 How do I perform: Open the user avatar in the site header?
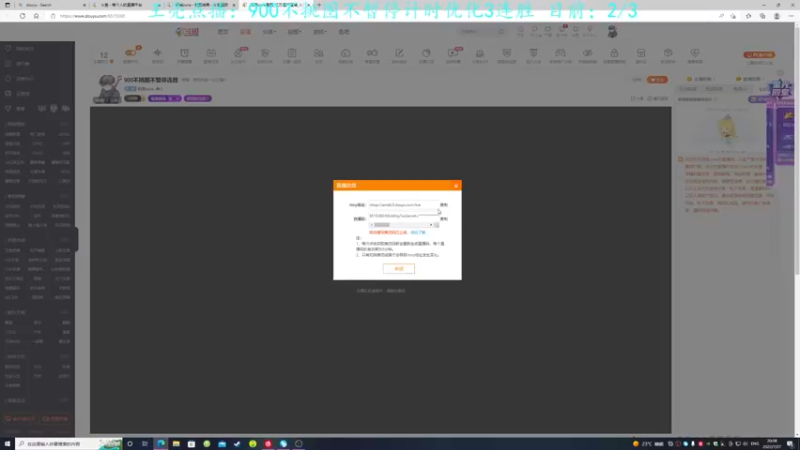coord(612,32)
